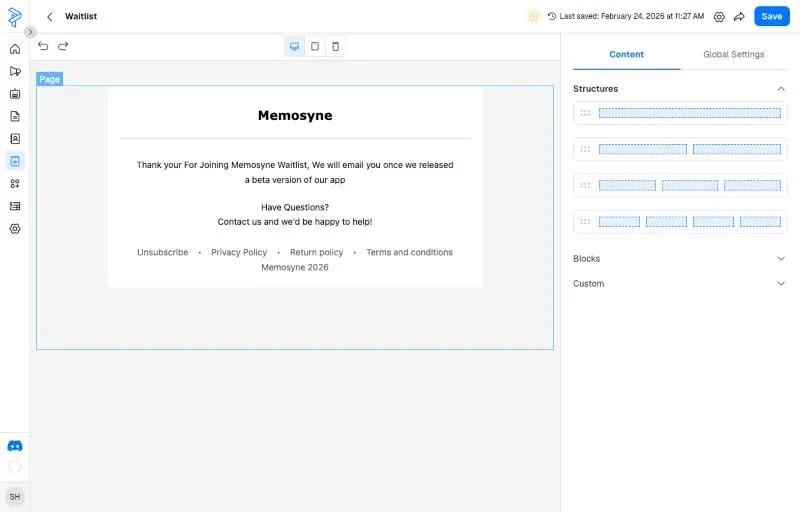
Task: Open the sidebar settings gear icon
Action: tap(15, 228)
